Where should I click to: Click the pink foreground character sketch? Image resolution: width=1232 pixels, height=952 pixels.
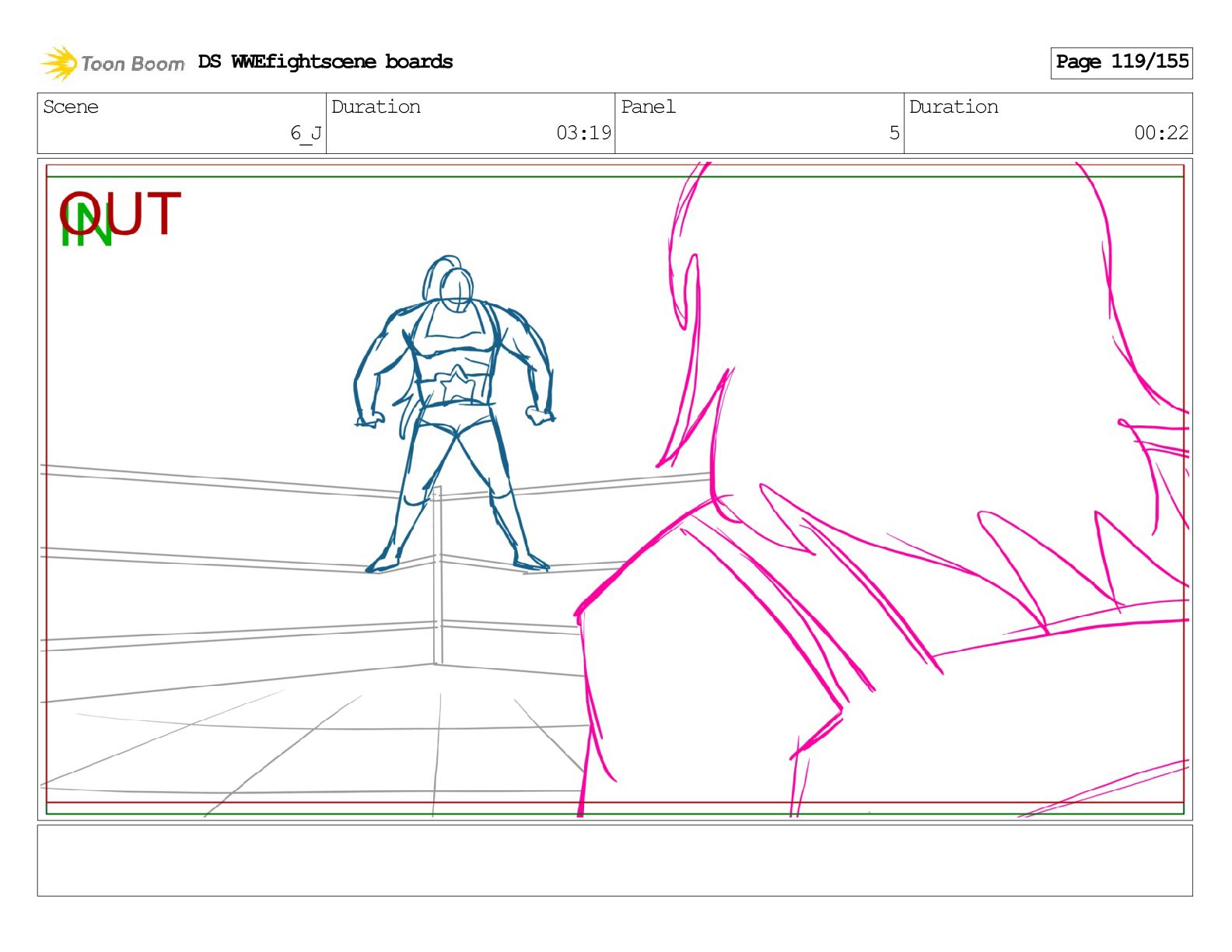click(883, 489)
